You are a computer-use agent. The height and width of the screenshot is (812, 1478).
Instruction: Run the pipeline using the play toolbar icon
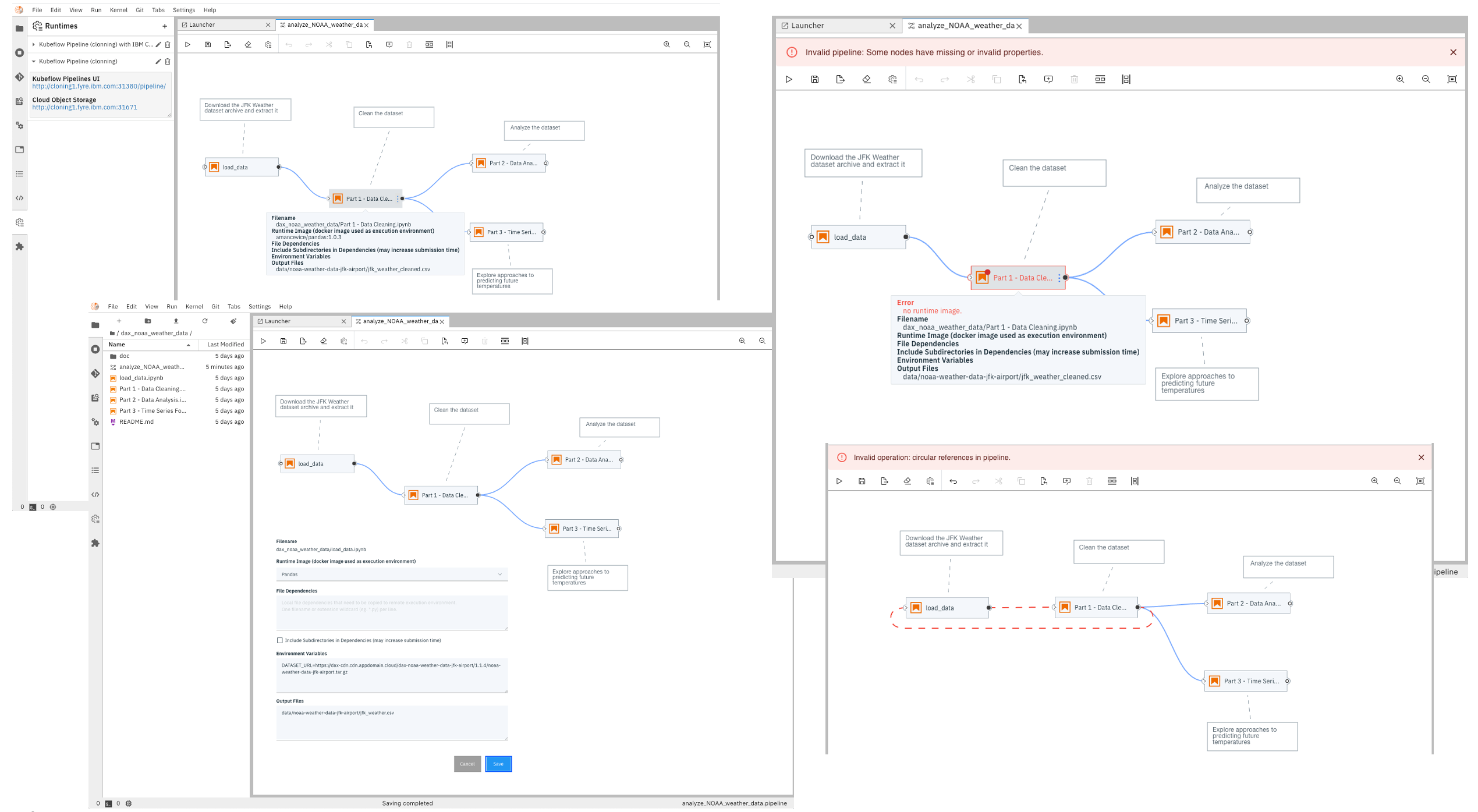click(x=187, y=44)
